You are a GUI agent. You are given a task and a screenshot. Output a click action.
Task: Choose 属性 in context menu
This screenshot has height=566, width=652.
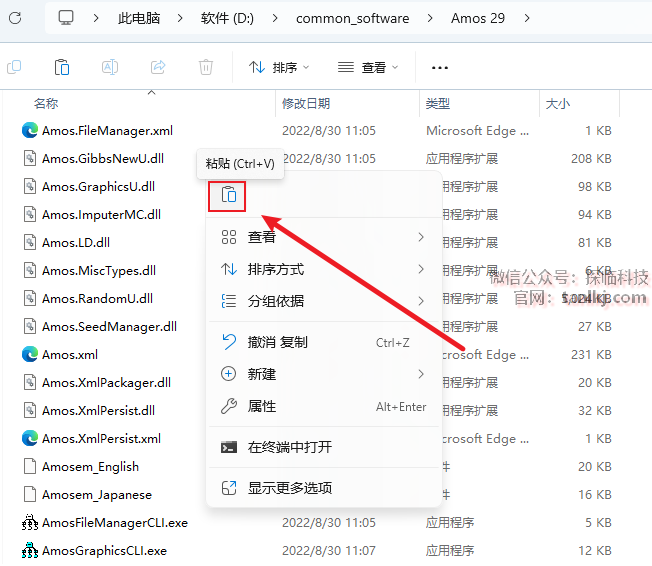[x=324, y=406]
